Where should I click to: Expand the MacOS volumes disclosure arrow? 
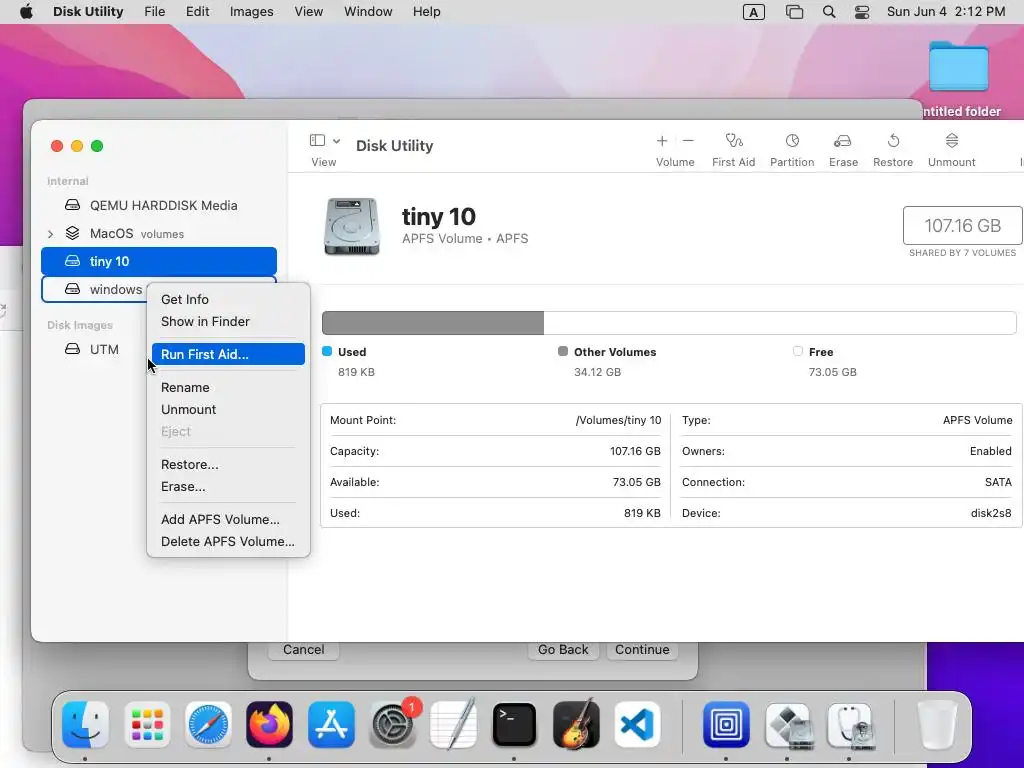click(51, 234)
